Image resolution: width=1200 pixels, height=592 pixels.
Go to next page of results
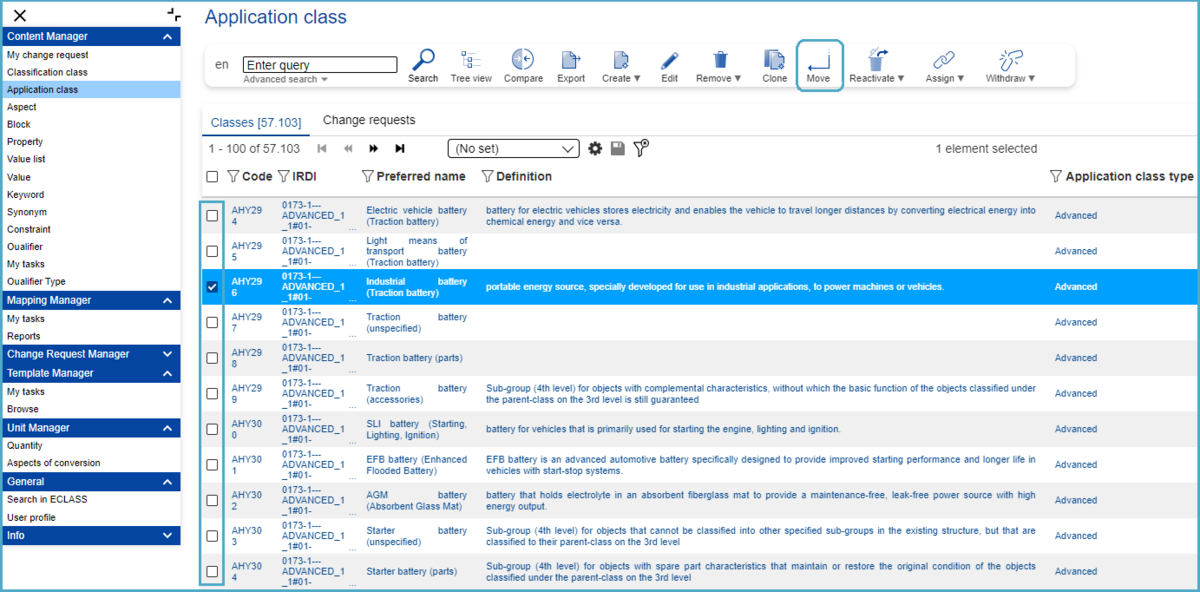pyautogui.click(x=374, y=148)
